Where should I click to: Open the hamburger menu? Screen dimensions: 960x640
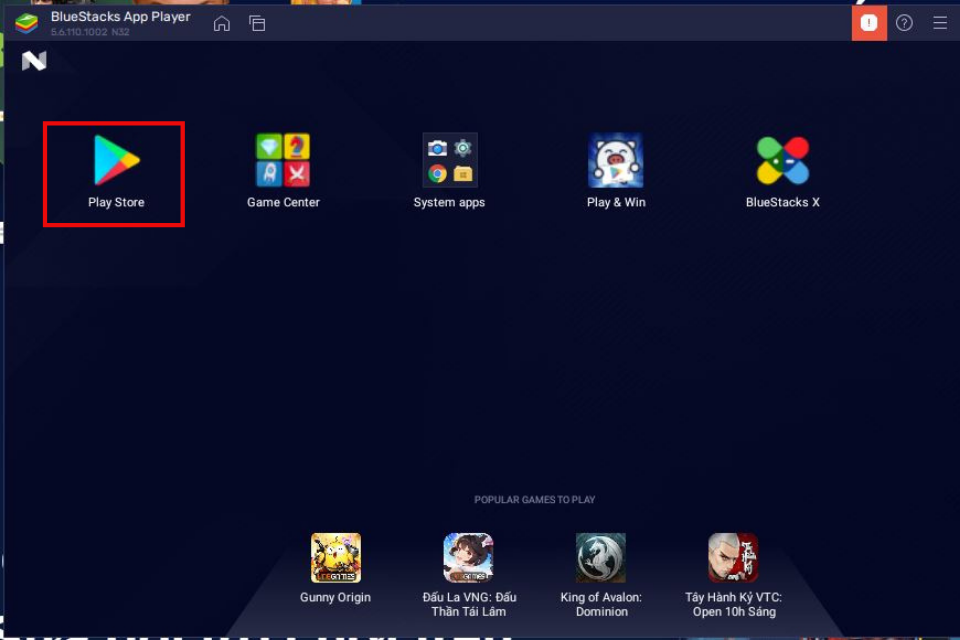point(940,23)
